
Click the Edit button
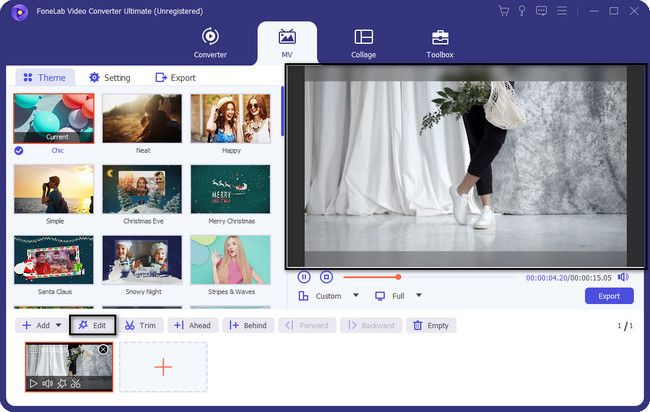tap(92, 325)
